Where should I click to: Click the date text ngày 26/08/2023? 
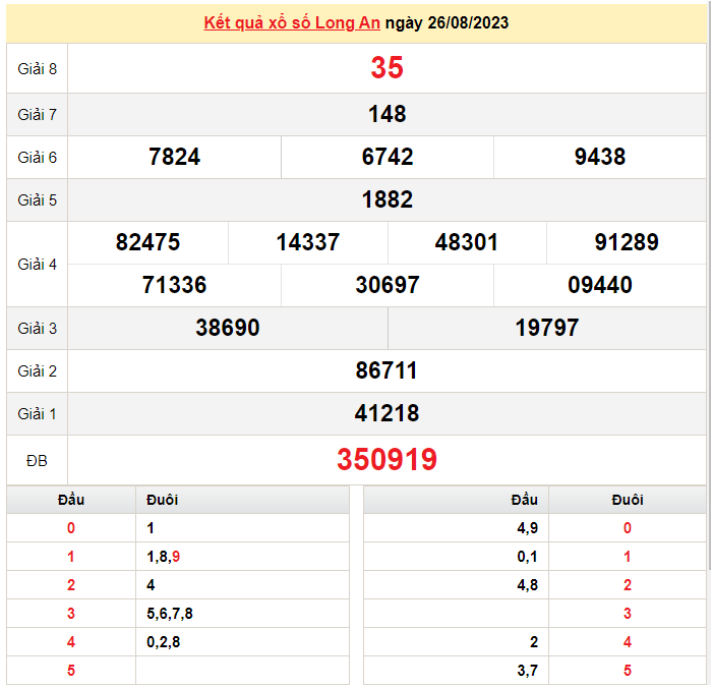(x=446, y=23)
